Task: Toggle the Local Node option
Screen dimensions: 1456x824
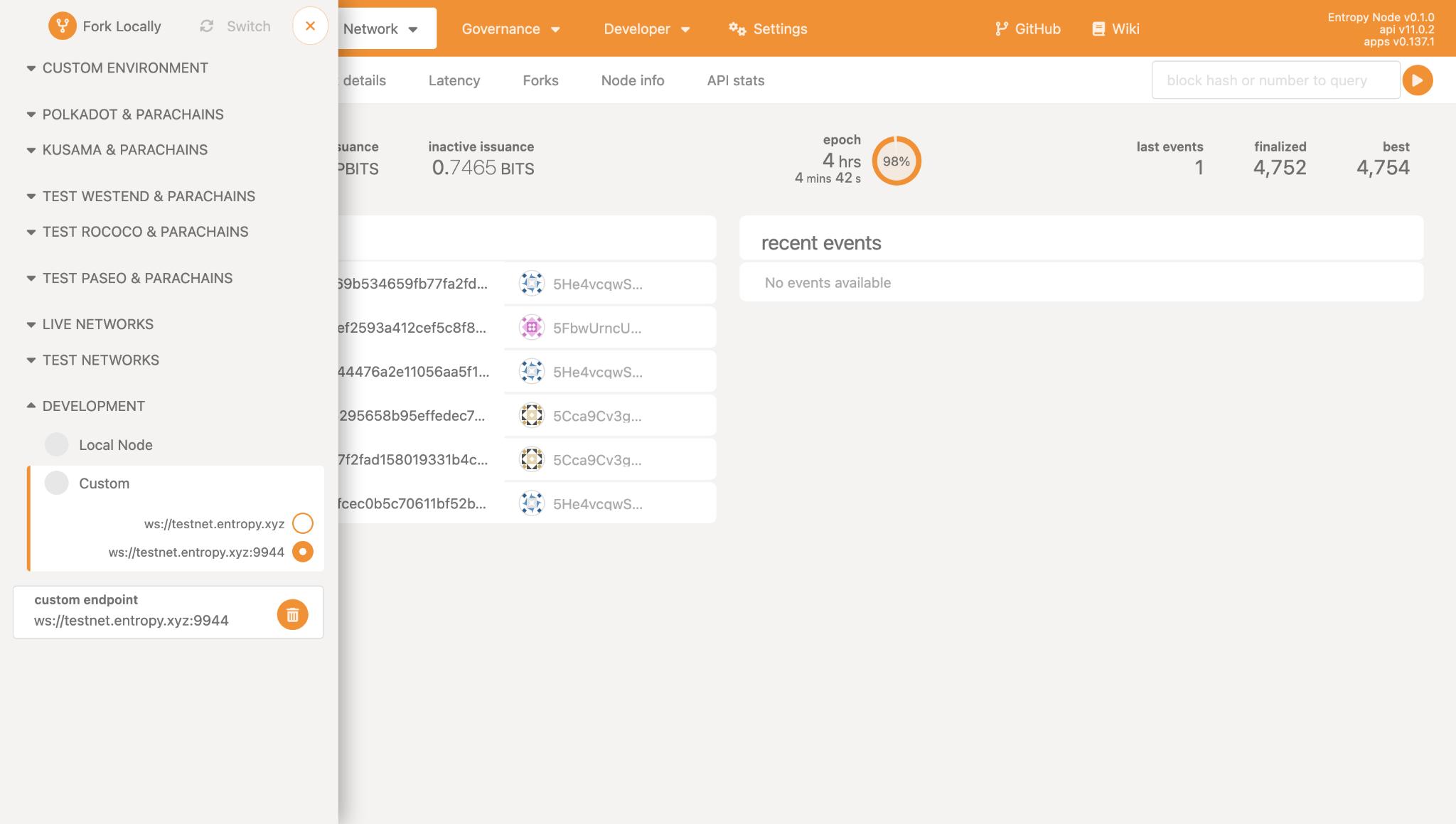Action: pos(56,446)
